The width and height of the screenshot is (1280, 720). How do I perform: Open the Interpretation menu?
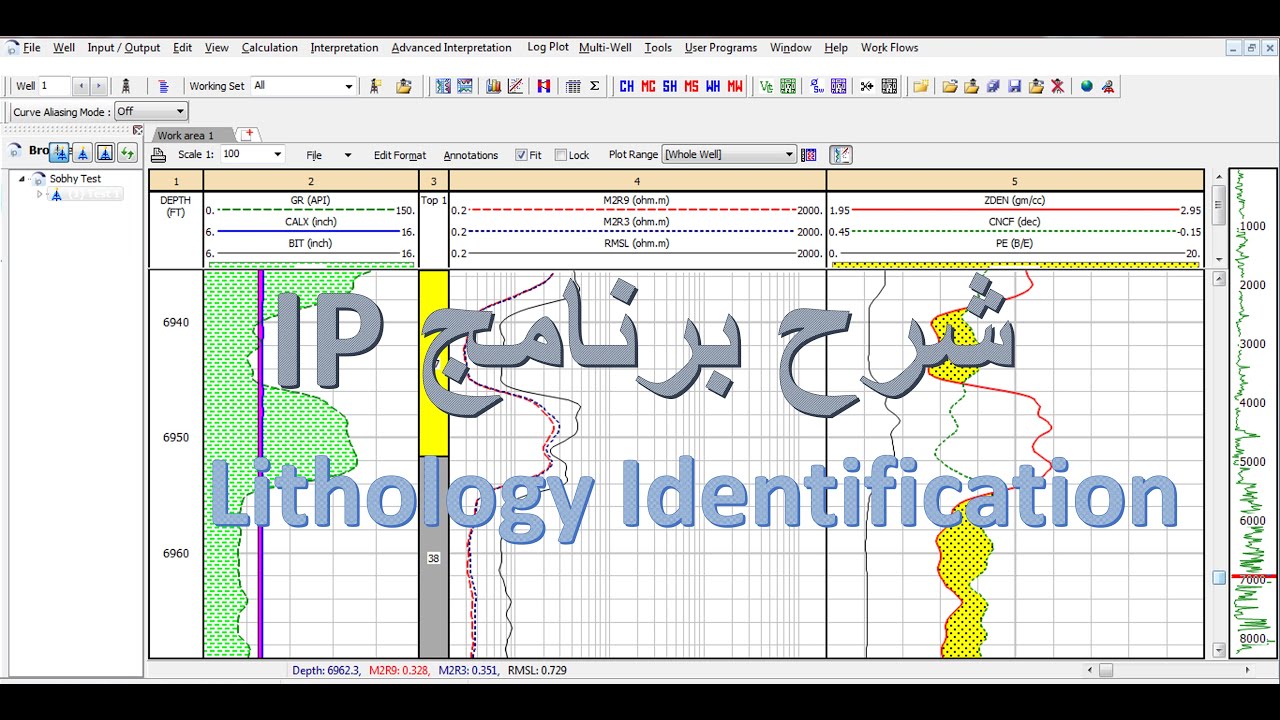point(344,47)
